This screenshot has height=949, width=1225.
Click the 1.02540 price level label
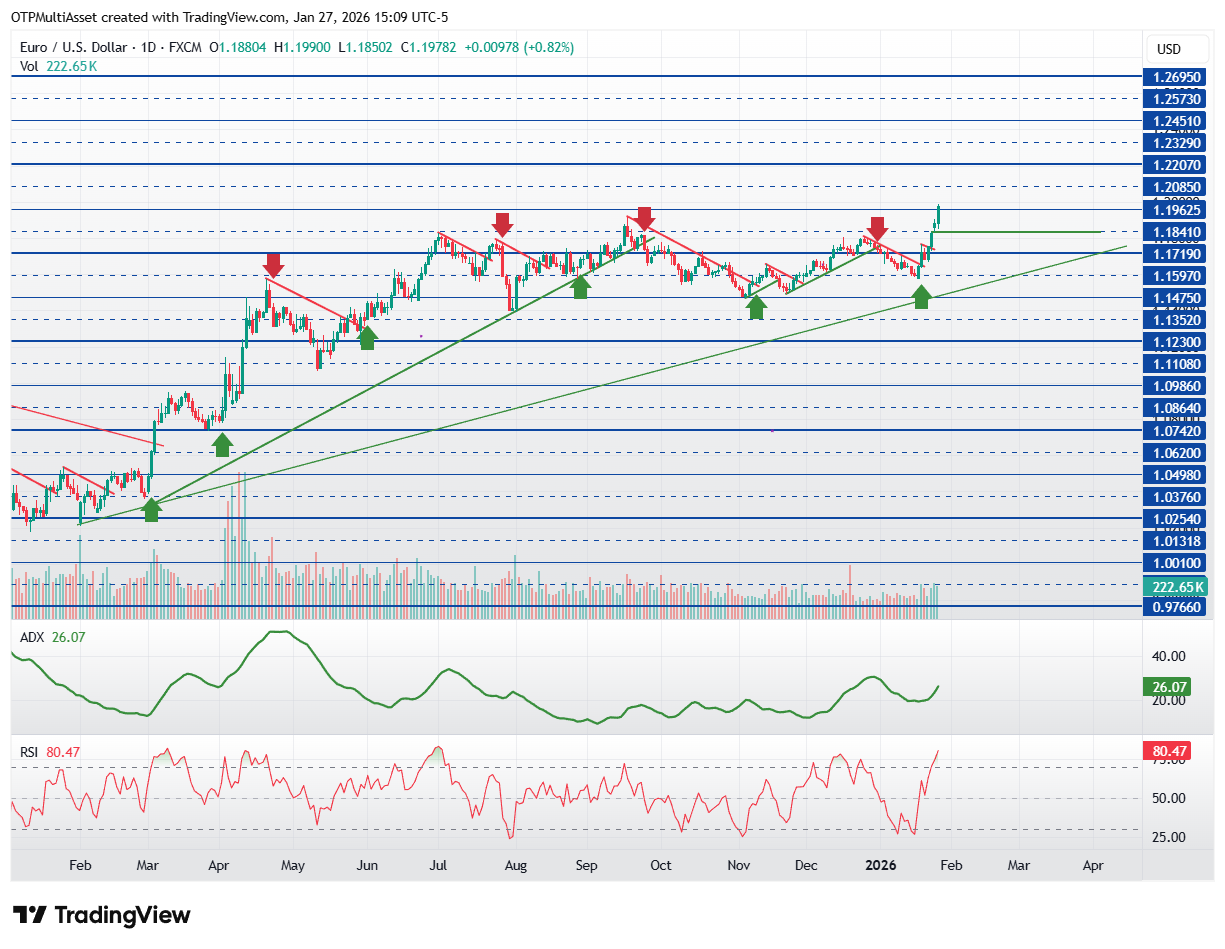coord(1176,518)
